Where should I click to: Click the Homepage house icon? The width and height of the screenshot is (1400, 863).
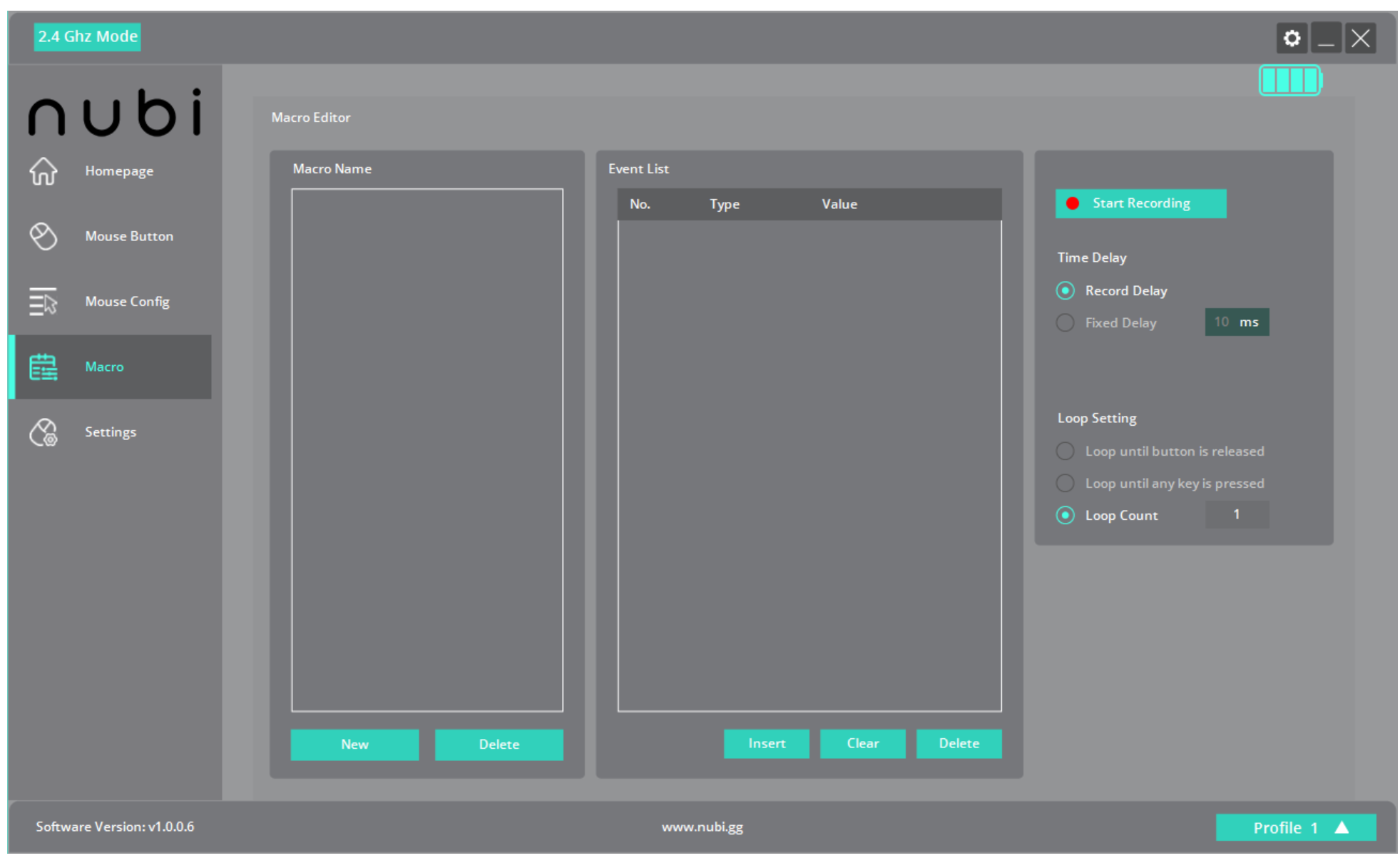tap(43, 171)
